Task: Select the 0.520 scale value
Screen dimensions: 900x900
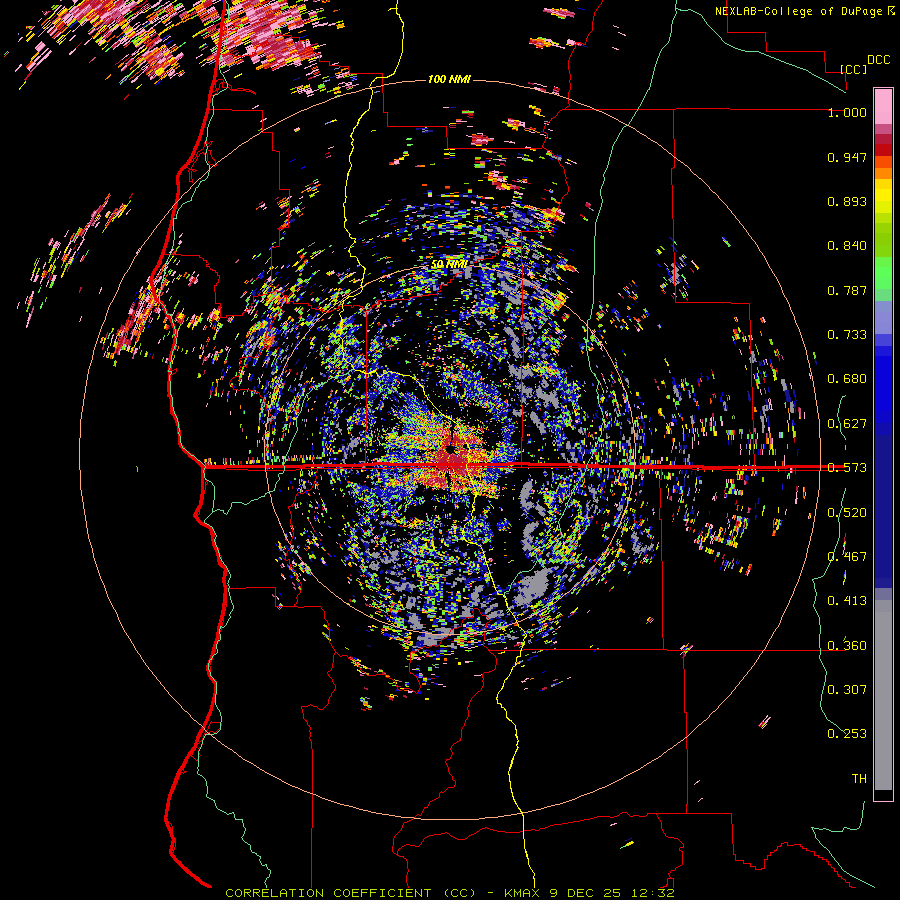Action: (847, 513)
